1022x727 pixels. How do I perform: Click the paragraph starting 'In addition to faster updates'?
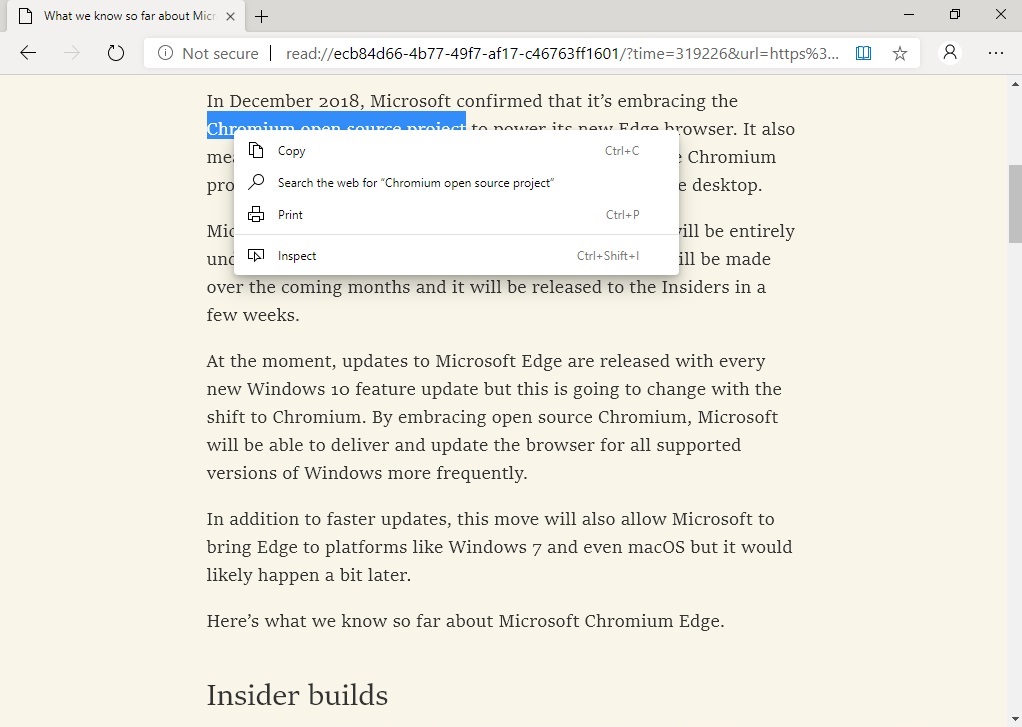click(499, 546)
